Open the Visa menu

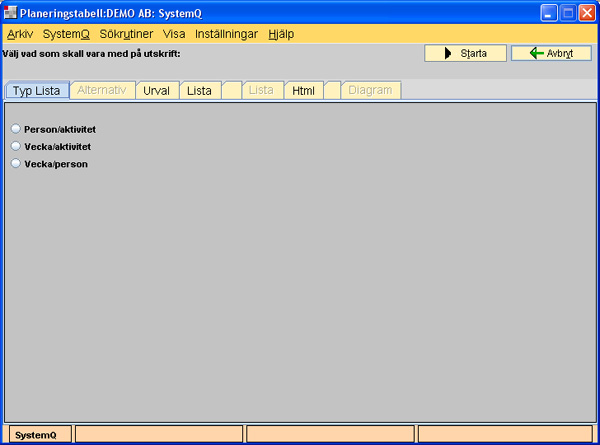(x=174, y=34)
